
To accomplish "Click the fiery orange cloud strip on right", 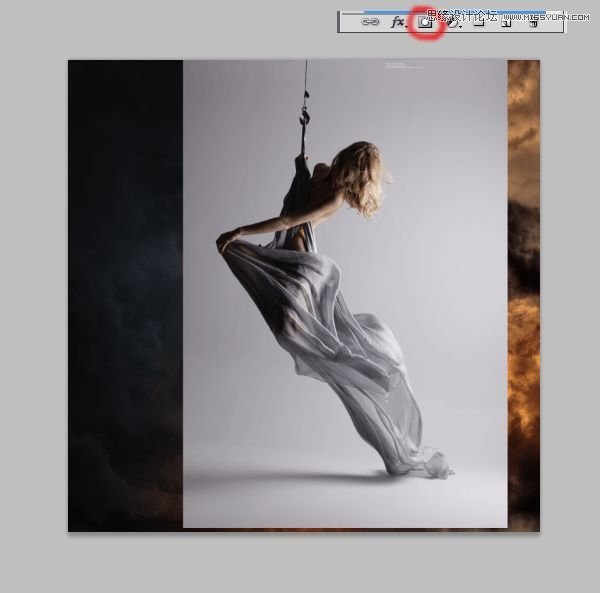I will (x=523, y=300).
